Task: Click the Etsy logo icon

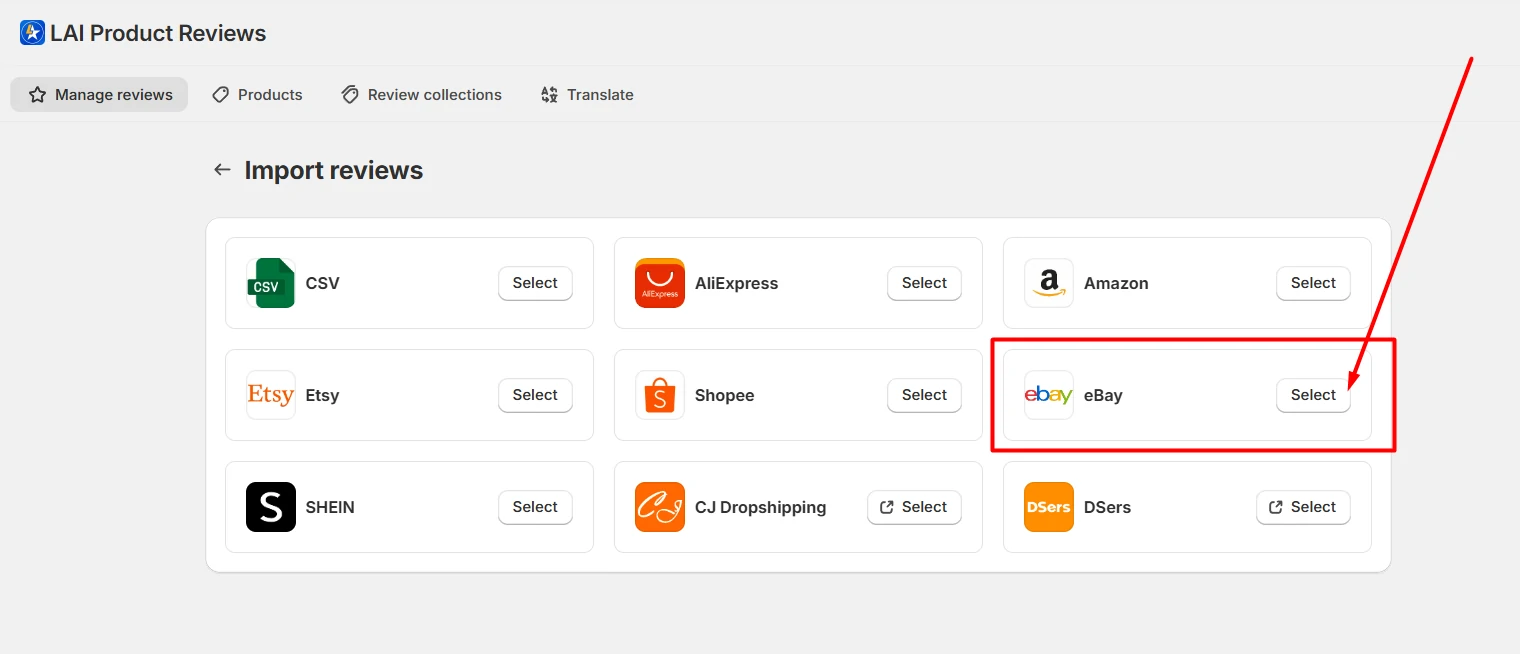Action: [x=271, y=395]
